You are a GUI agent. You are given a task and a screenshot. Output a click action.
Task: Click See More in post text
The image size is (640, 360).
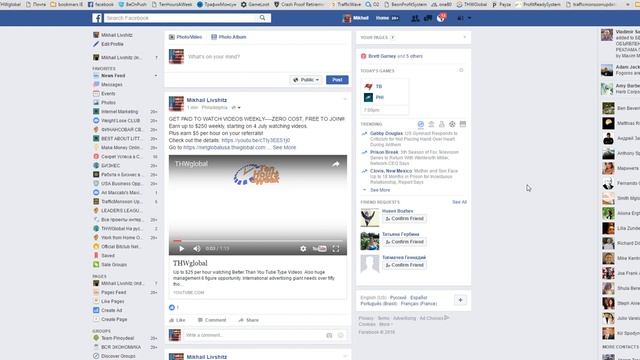284,147
